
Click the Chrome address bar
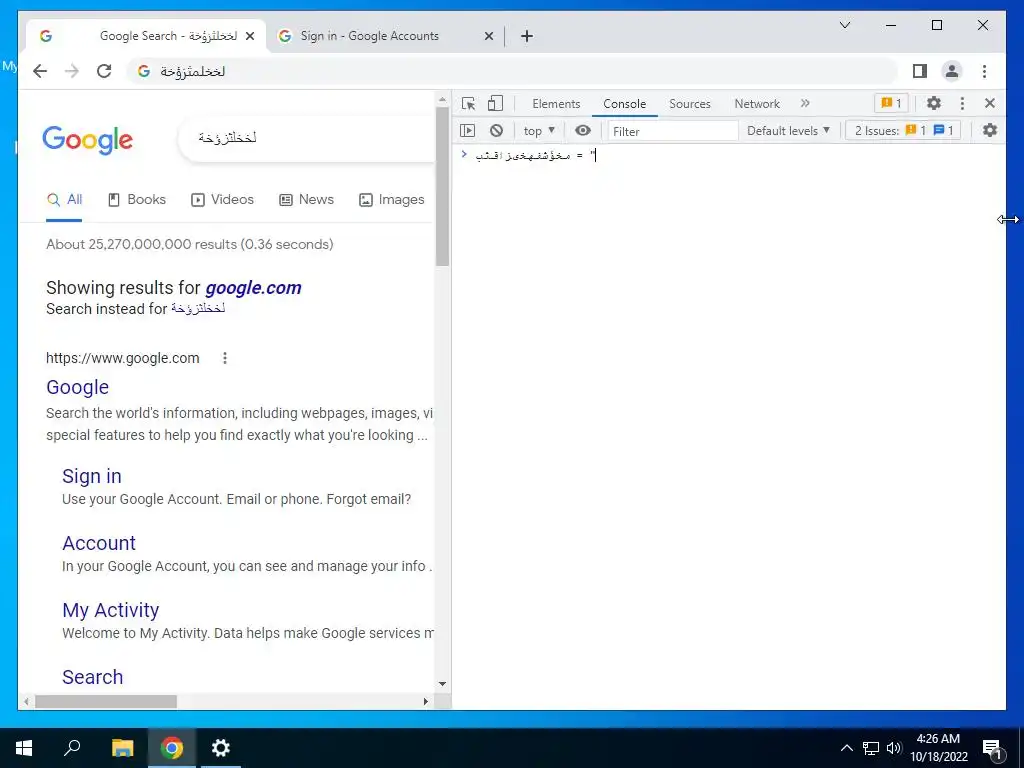pos(513,71)
